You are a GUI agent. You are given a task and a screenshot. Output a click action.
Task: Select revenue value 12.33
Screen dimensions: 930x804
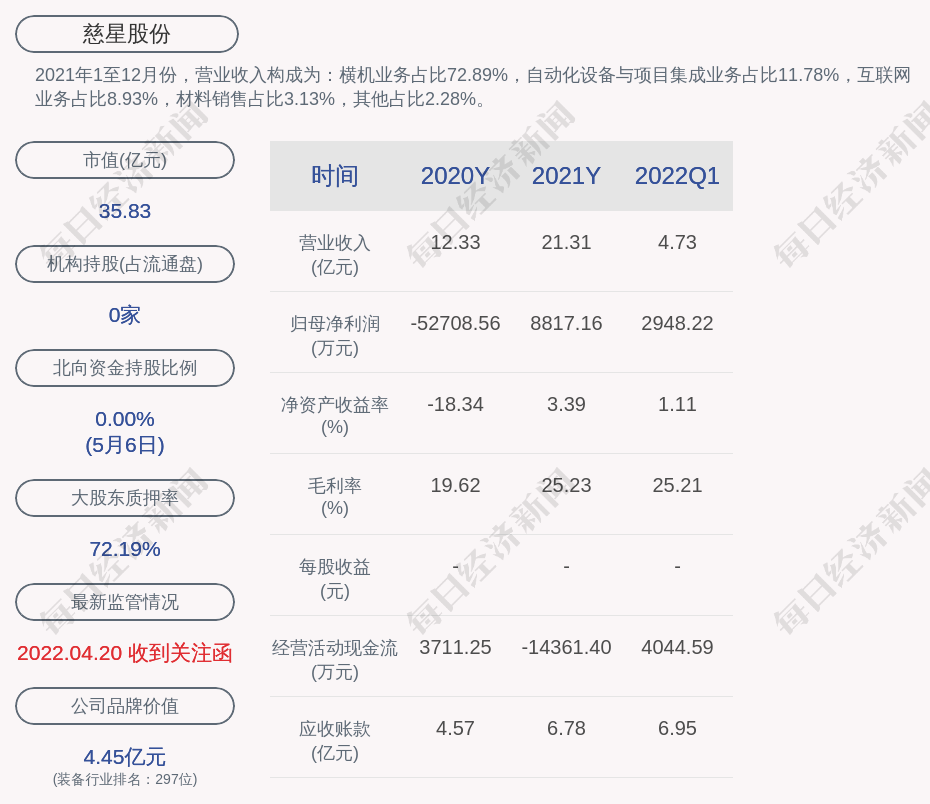[x=455, y=243]
